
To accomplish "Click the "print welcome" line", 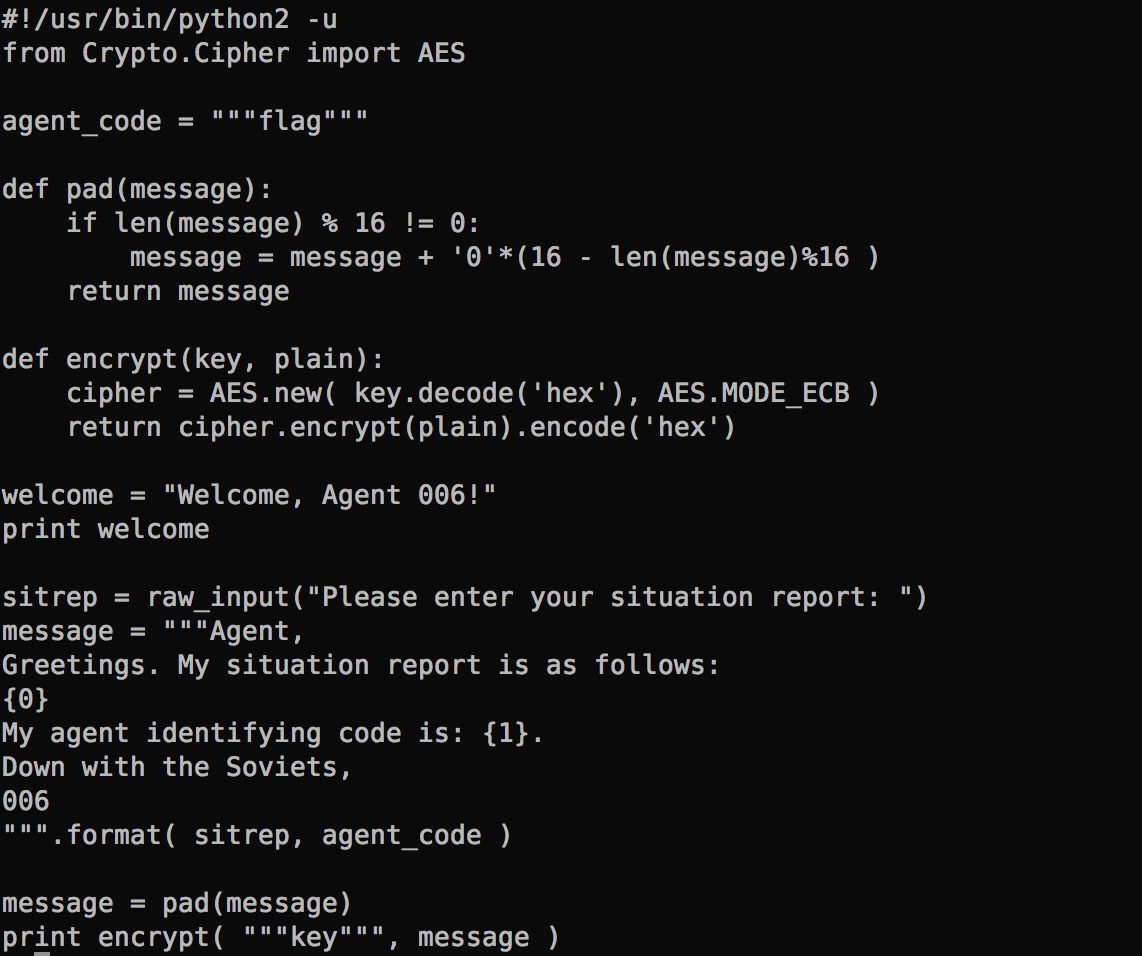I will click(105, 529).
